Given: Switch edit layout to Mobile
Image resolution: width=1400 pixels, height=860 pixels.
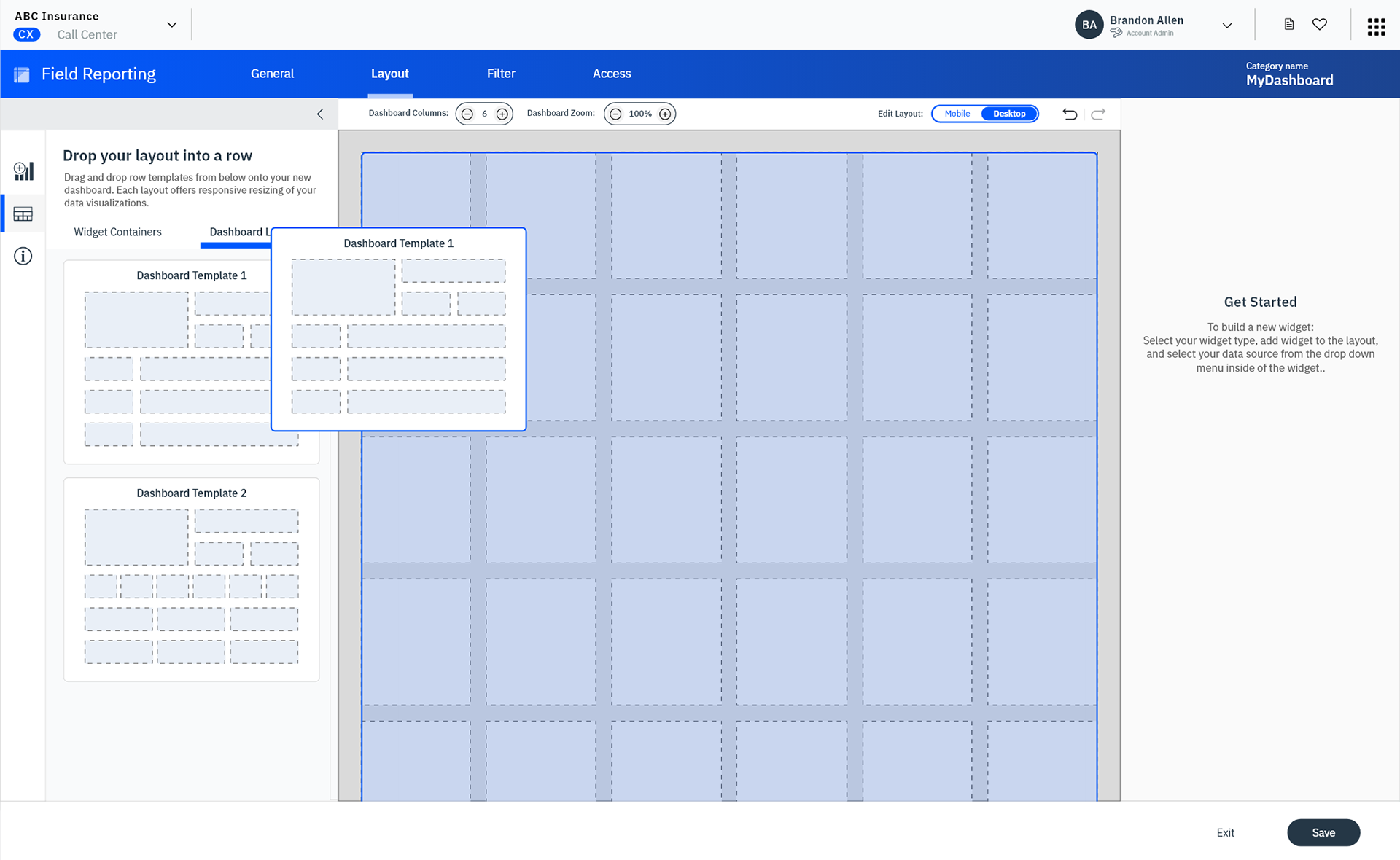Looking at the screenshot, I should click(957, 114).
